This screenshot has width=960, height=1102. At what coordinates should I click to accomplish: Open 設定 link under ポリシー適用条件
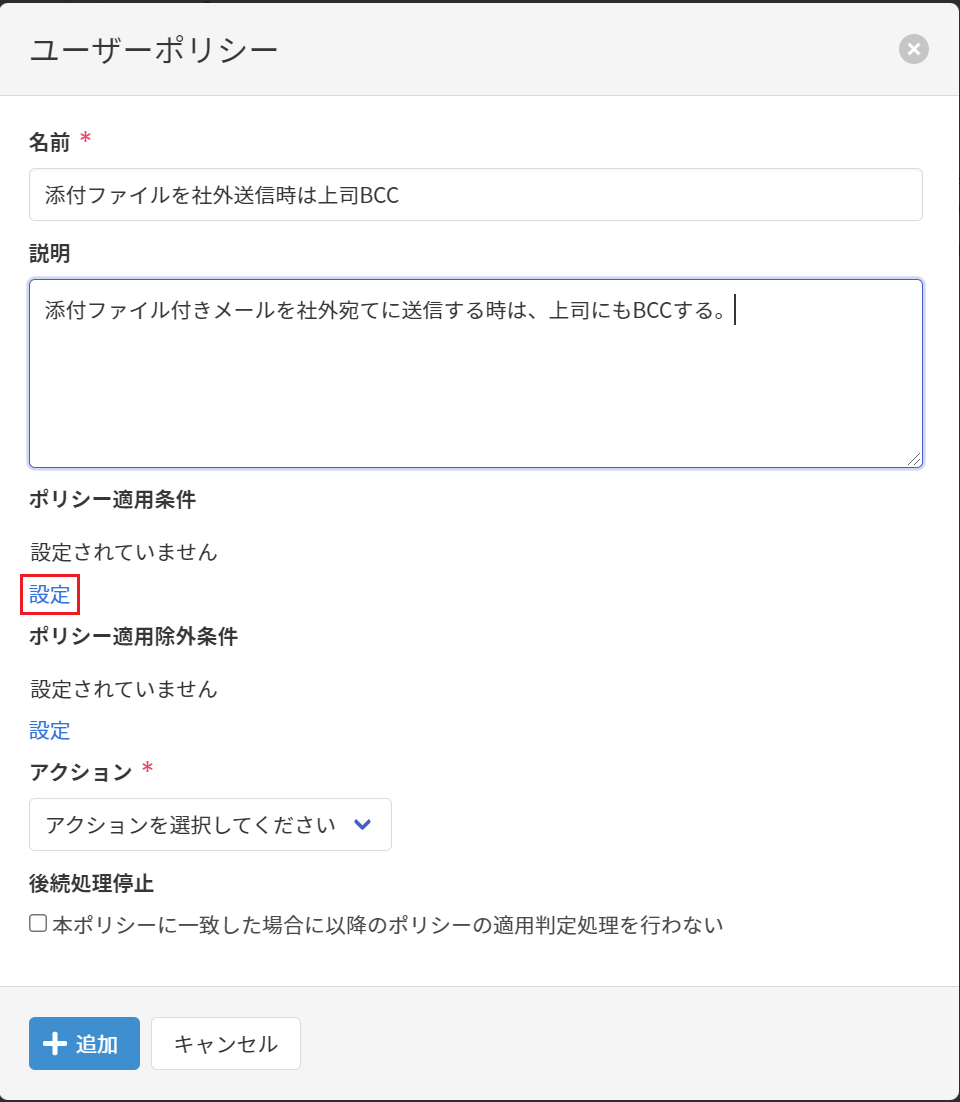[50, 595]
